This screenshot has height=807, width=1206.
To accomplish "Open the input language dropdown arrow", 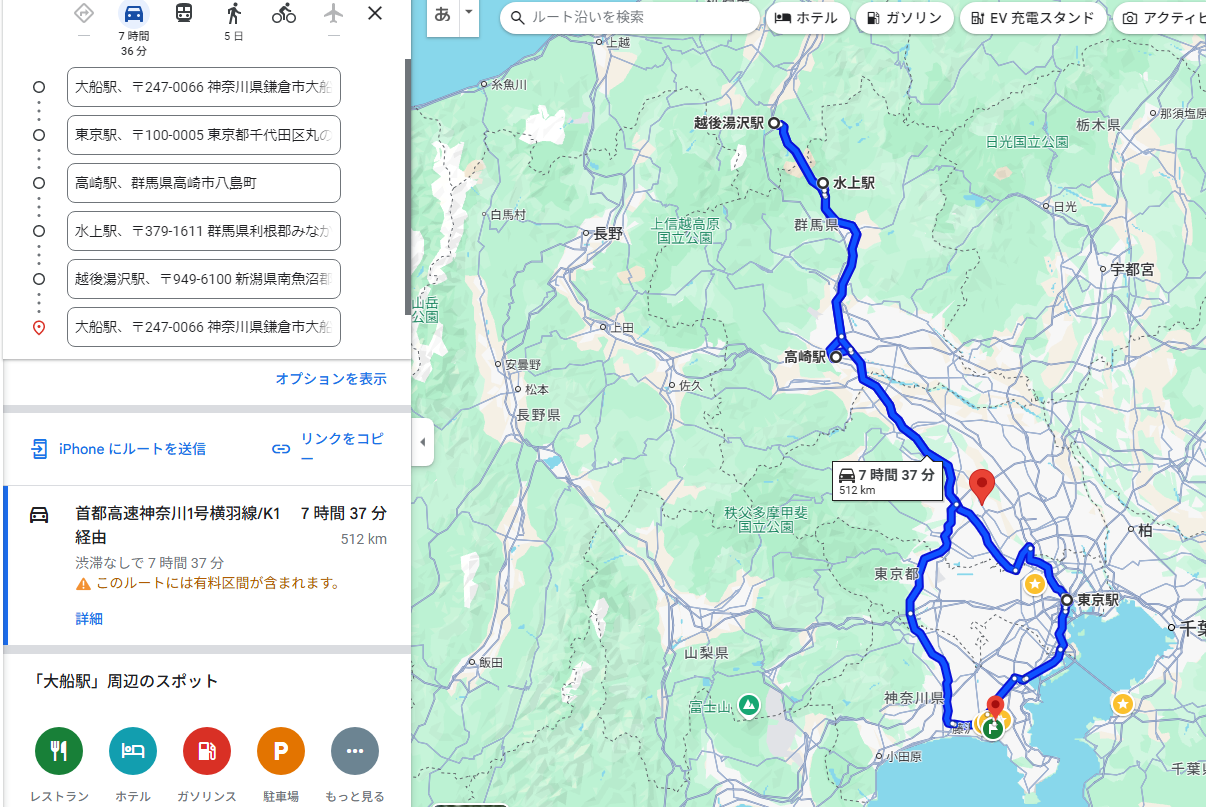I will tap(468, 15).
